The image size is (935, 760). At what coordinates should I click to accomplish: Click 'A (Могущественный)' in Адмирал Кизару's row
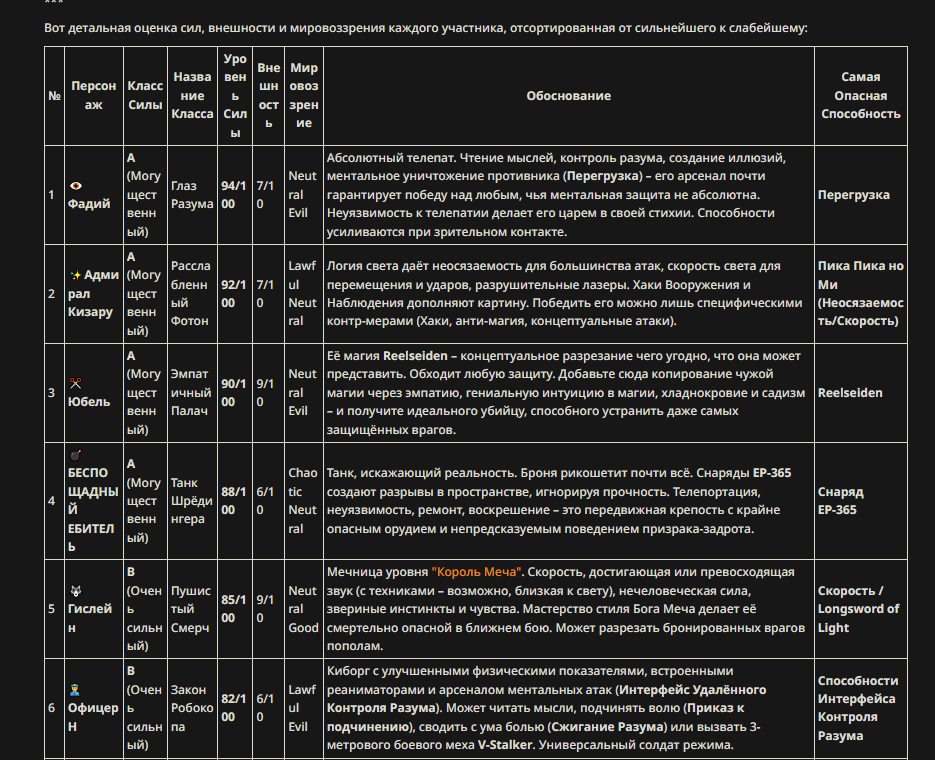pyautogui.click(x=144, y=293)
